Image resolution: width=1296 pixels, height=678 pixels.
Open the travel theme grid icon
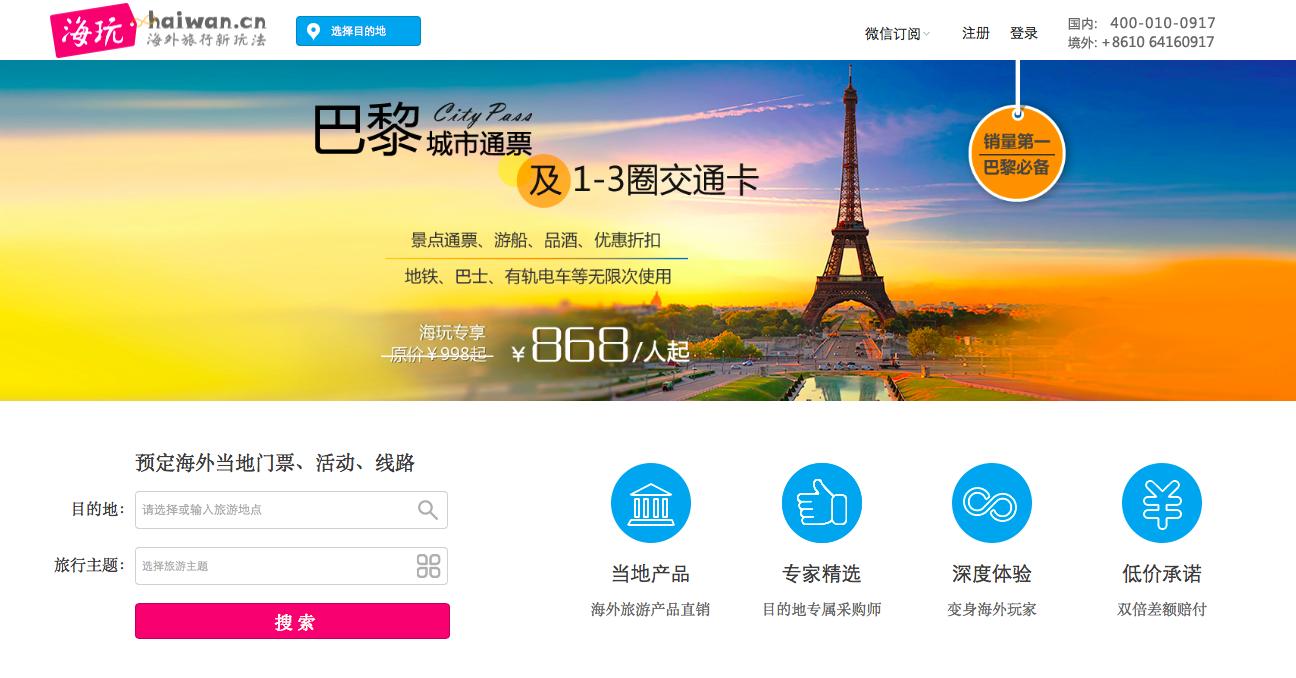point(428,566)
